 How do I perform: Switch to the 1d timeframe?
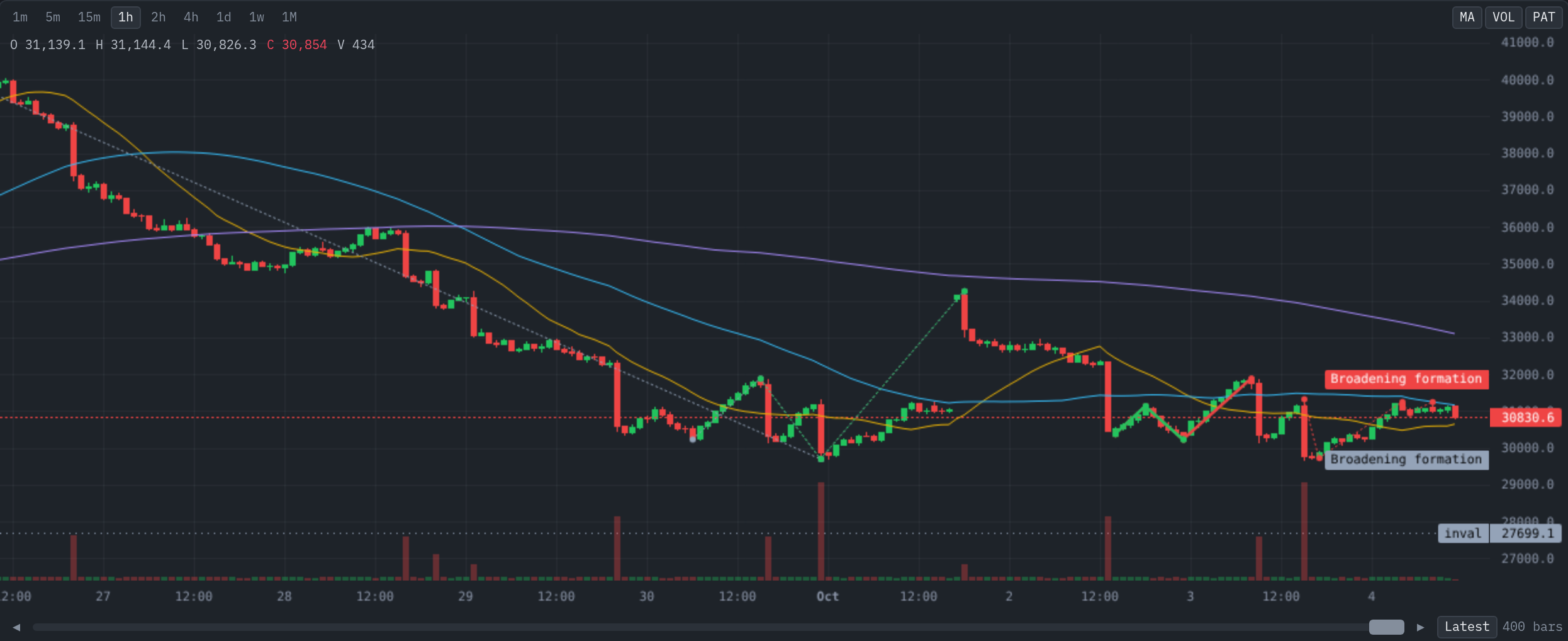coord(224,17)
